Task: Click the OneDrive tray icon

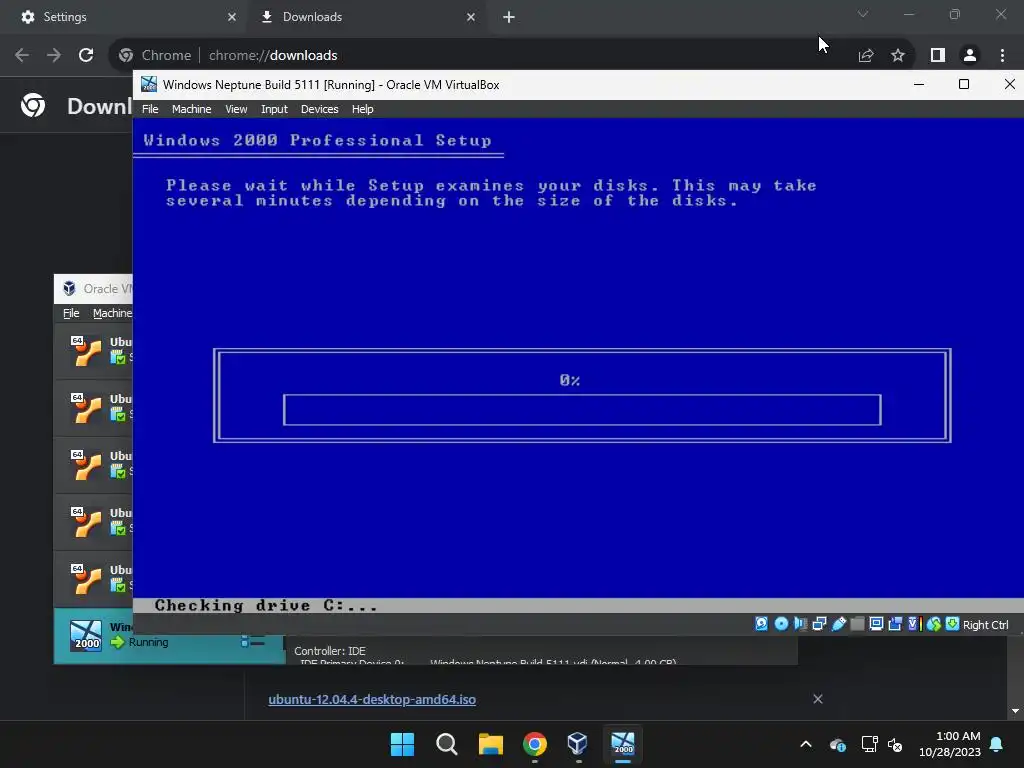Action: 838,744
